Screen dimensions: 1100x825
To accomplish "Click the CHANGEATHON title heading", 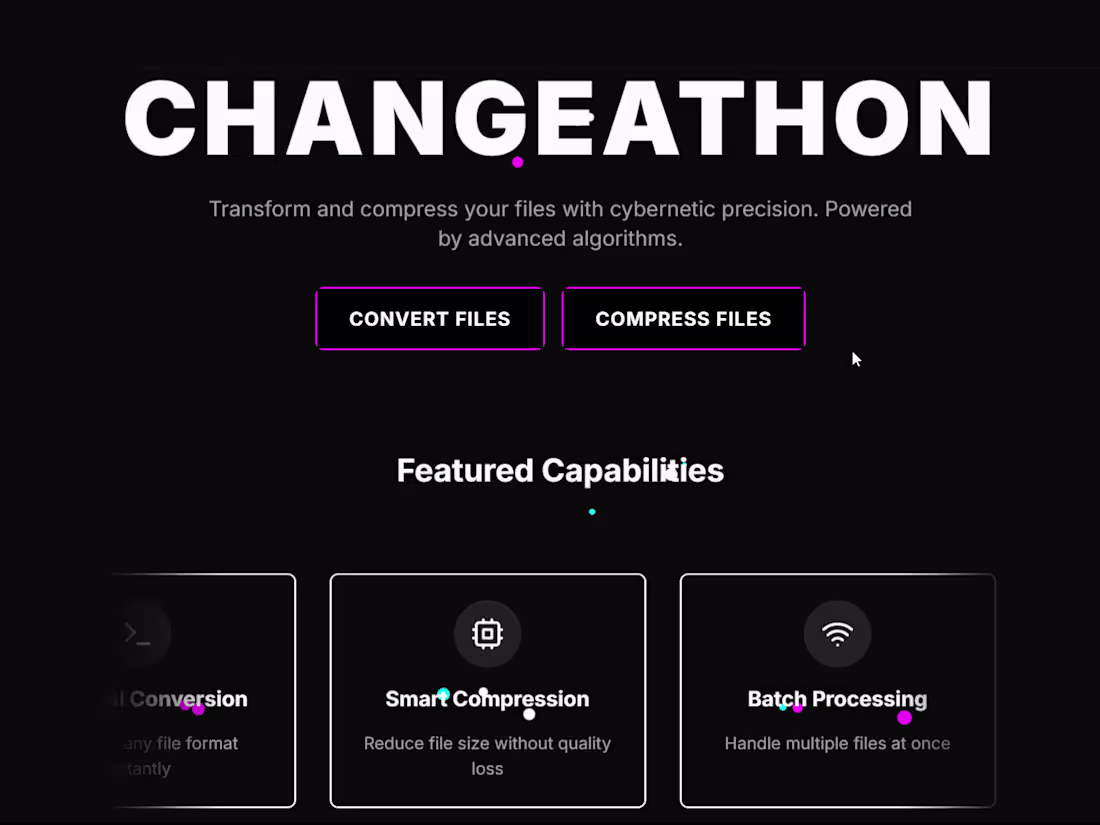I will click(x=558, y=117).
